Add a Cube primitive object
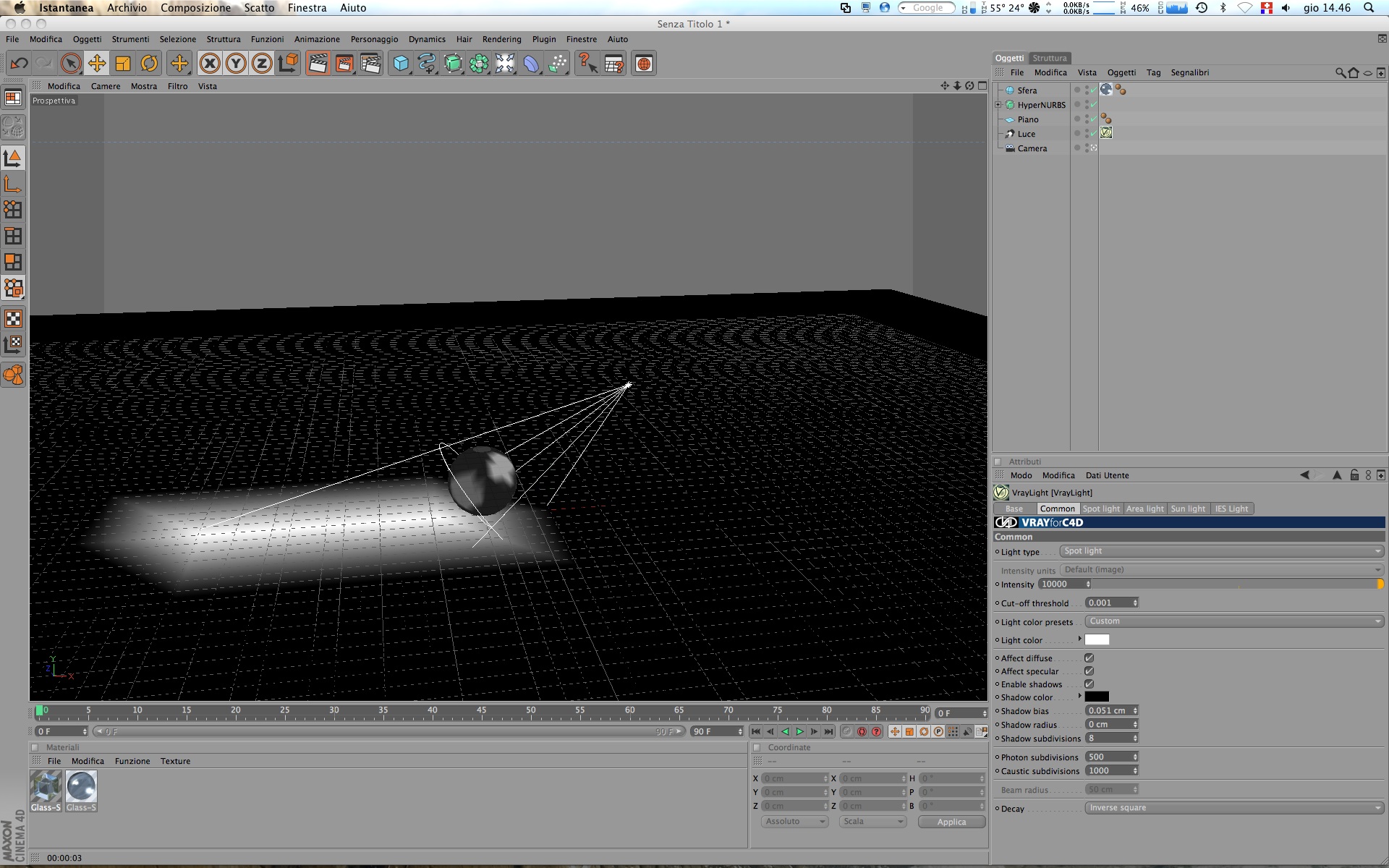Image resolution: width=1389 pixels, height=868 pixels. tap(401, 64)
